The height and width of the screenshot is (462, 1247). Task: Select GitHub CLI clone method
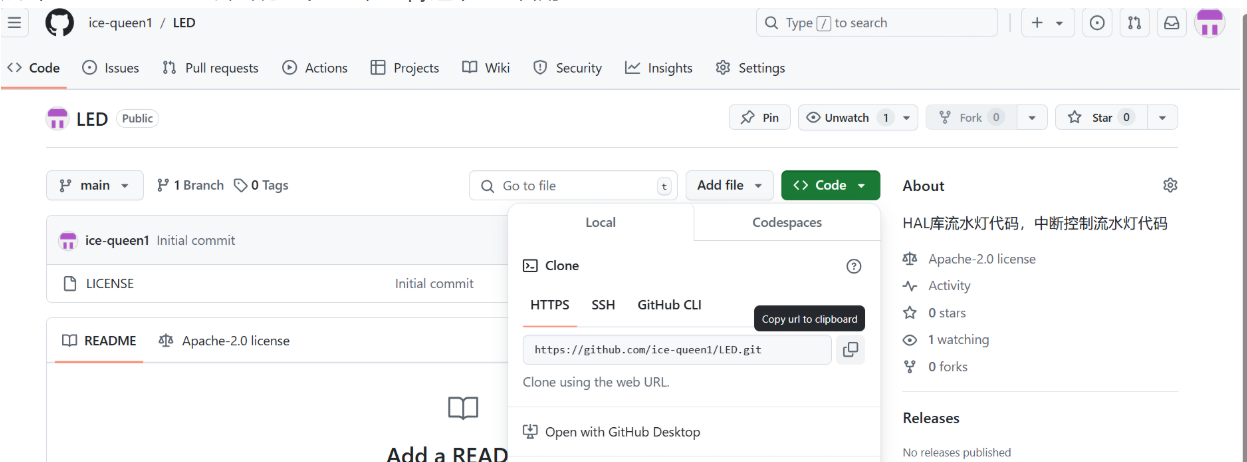(670, 305)
